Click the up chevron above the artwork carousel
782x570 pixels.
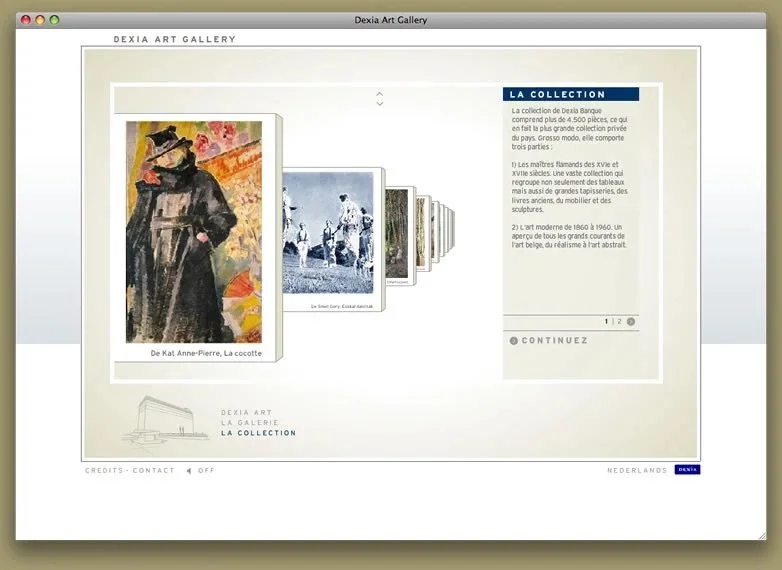pyautogui.click(x=380, y=94)
